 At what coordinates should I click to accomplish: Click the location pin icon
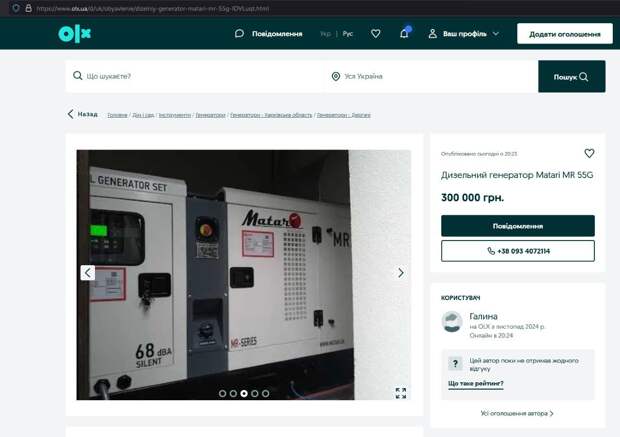(336, 76)
